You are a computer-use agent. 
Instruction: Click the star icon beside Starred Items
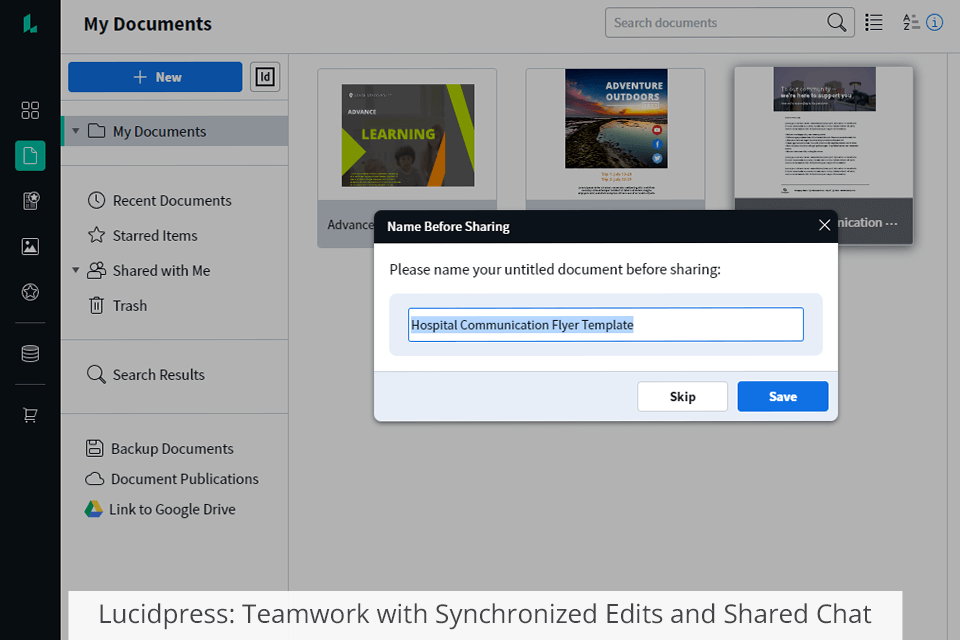[x=96, y=235]
